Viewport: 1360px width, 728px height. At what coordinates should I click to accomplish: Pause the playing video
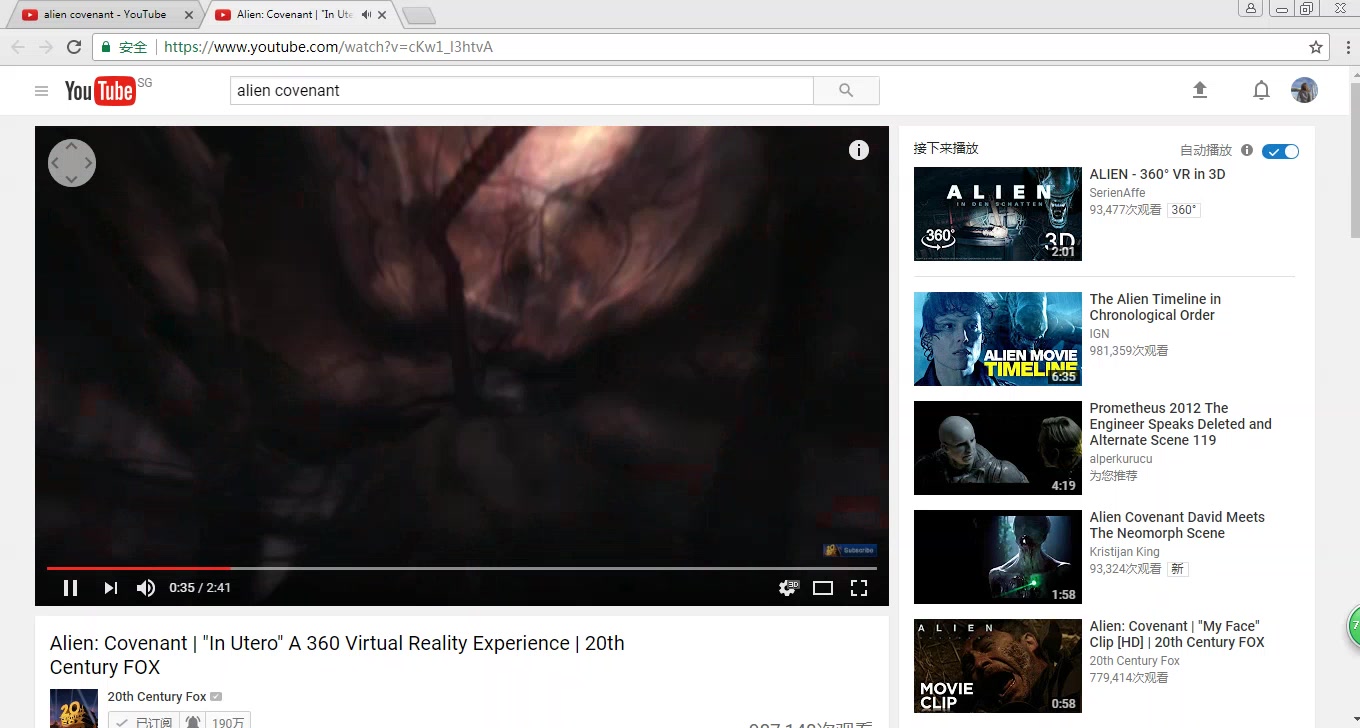[70, 588]
